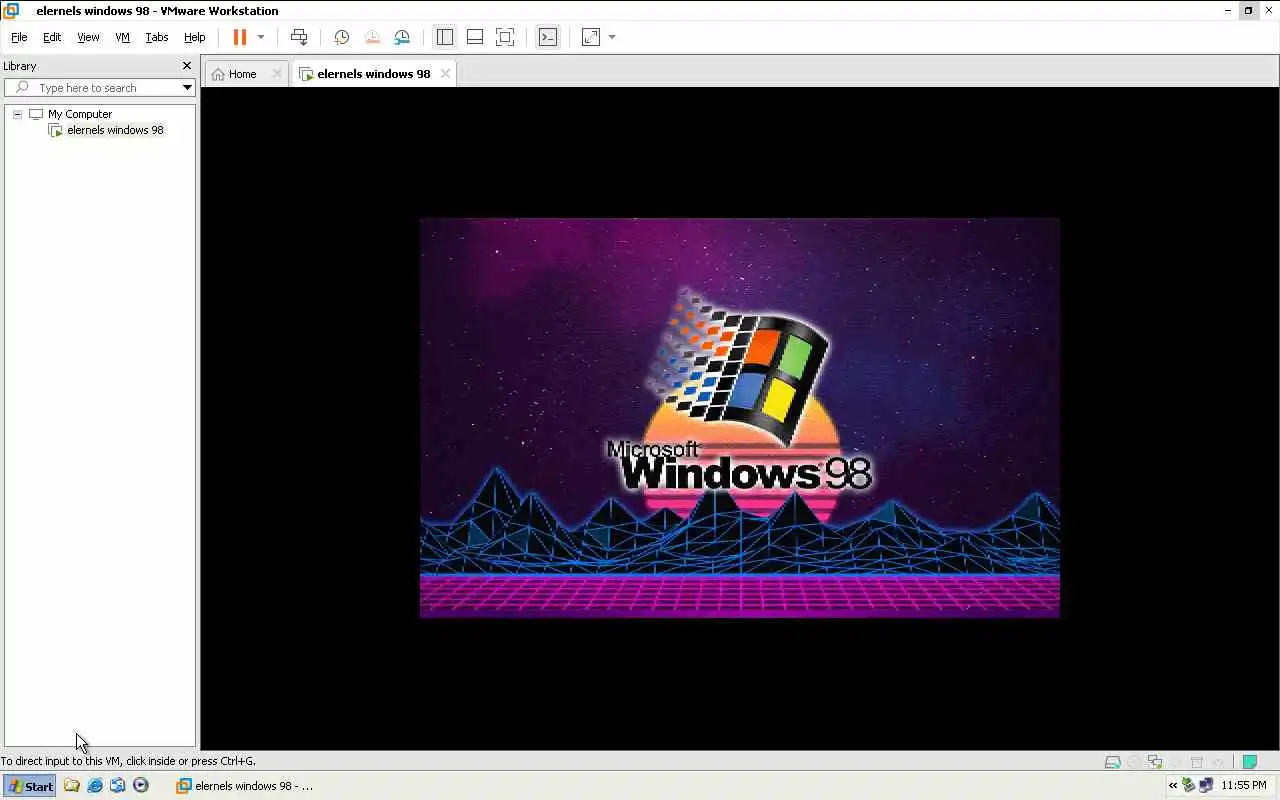Open the snapshot manager
This screenshot has width=1280, height=800.
click(x=402, y=37)
